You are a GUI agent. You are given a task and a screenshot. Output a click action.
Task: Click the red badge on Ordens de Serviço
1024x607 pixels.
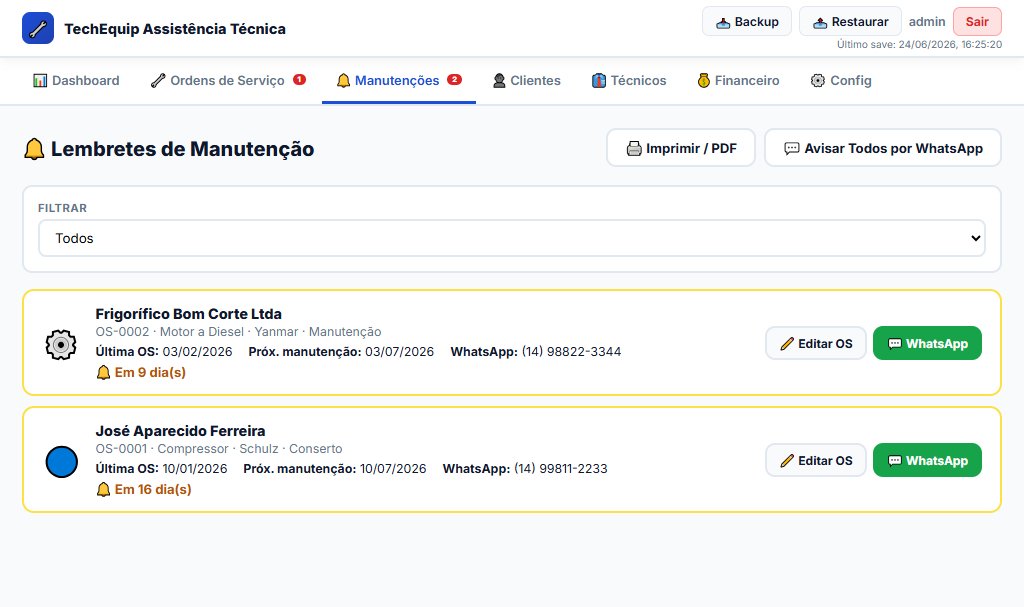point(299,79)
